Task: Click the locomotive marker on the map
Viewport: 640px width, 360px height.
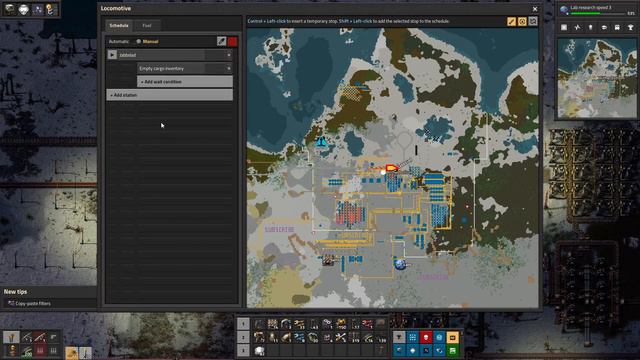Action: 391,168
